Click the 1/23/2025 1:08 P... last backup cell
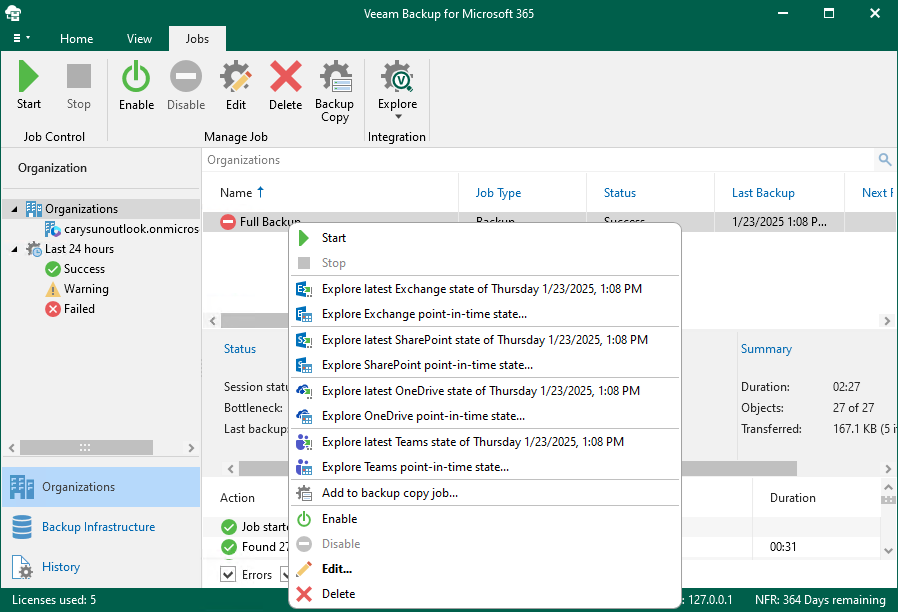This screenshot has height=612, width=898. point(779,222)
